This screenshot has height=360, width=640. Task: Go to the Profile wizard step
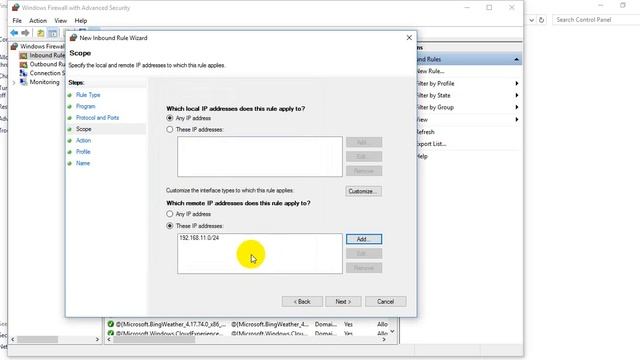pos(83,152)
